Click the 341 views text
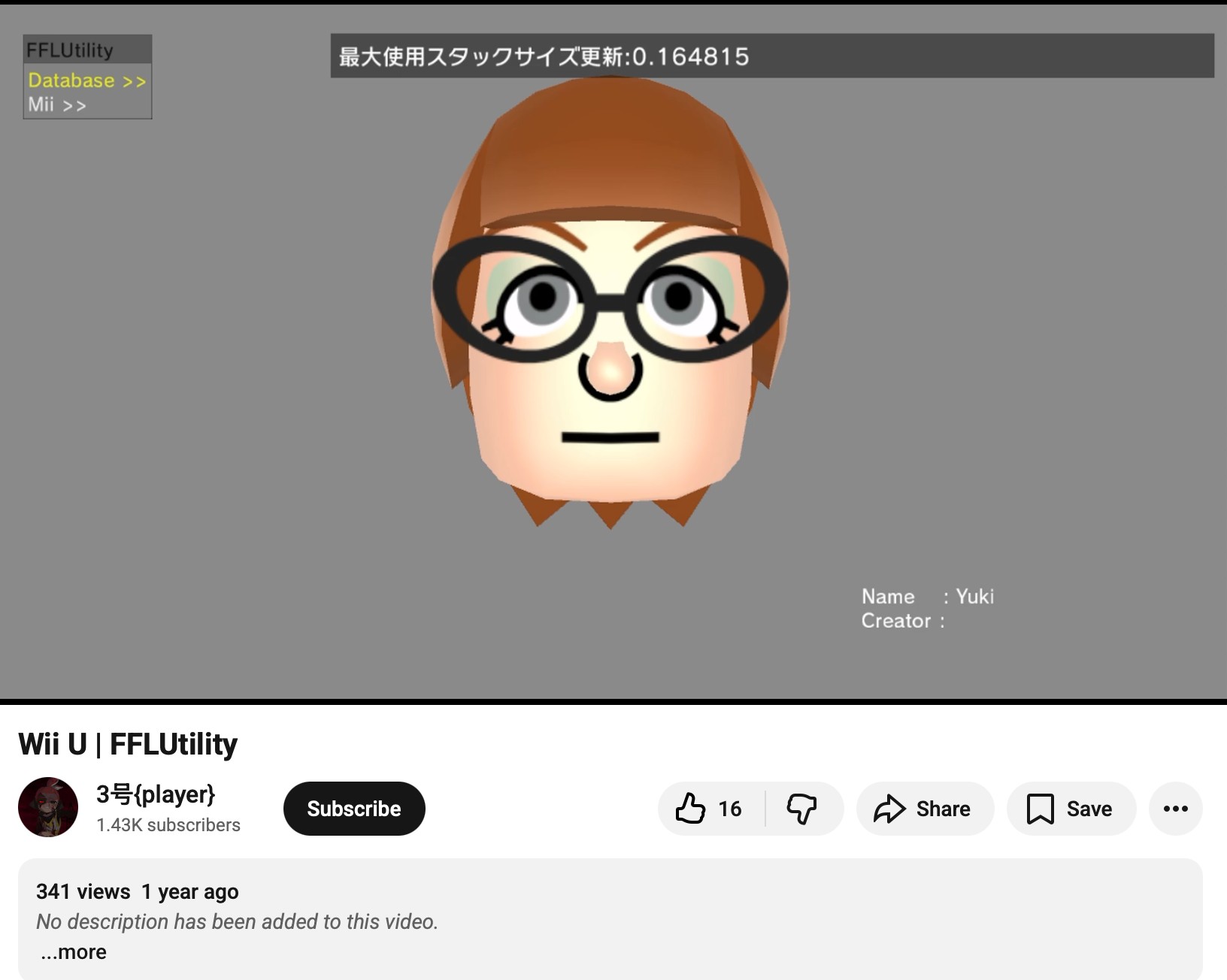This screenshot has height=980, width=1227. tap(83, 891)
